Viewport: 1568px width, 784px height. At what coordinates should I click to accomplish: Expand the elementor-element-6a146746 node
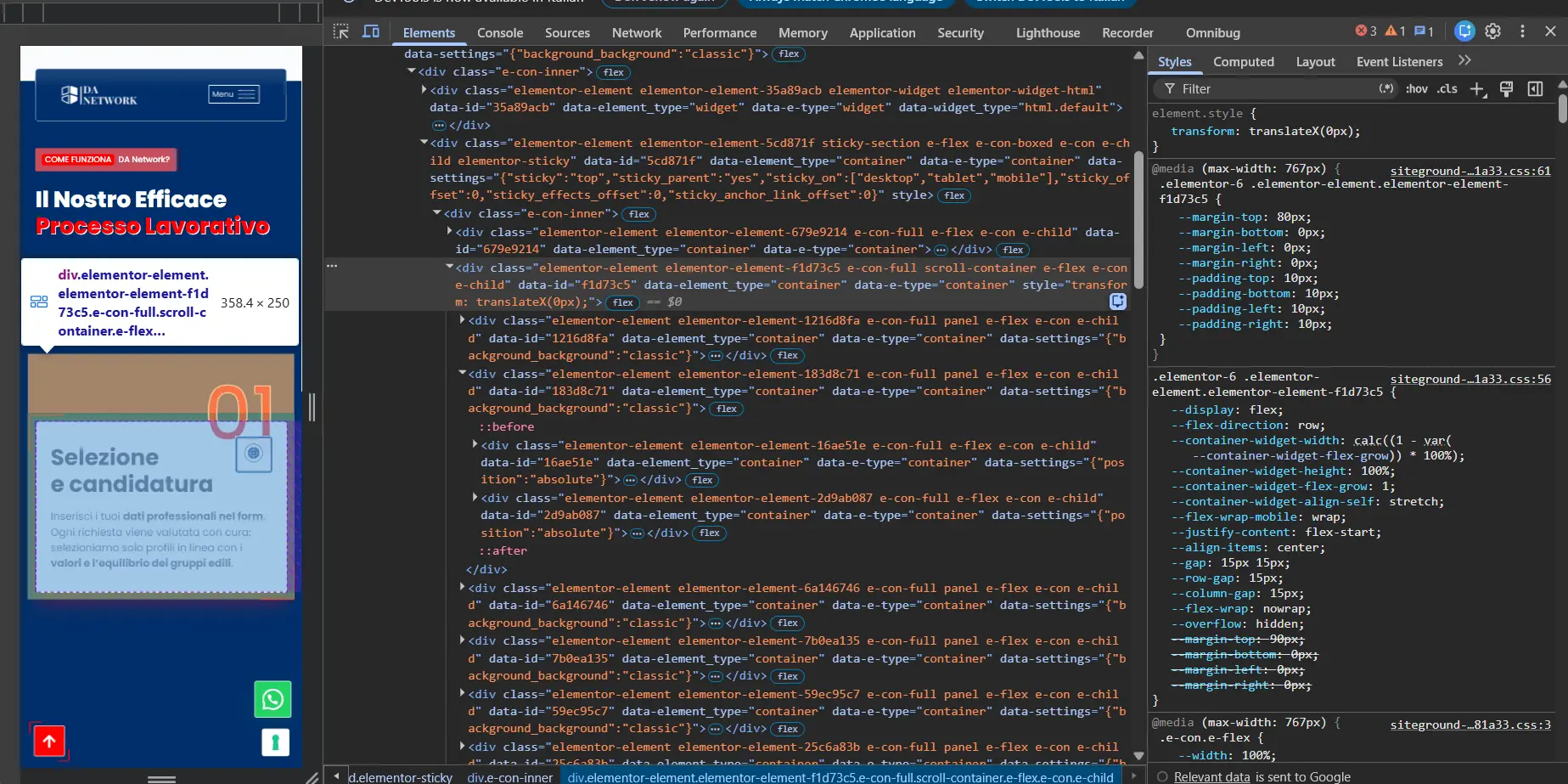coord(463,587)
